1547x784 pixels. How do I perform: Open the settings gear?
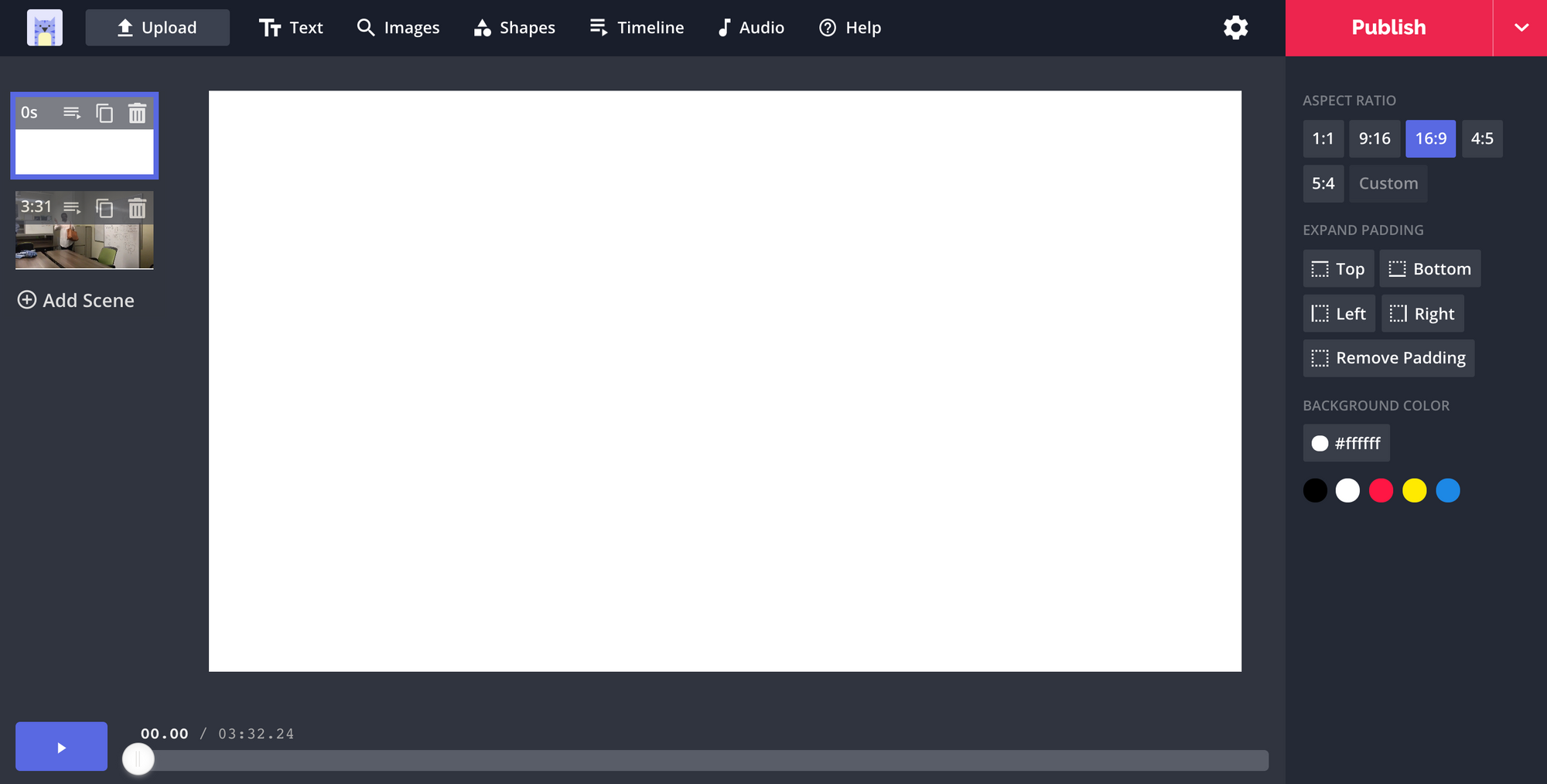point(1235,27)
